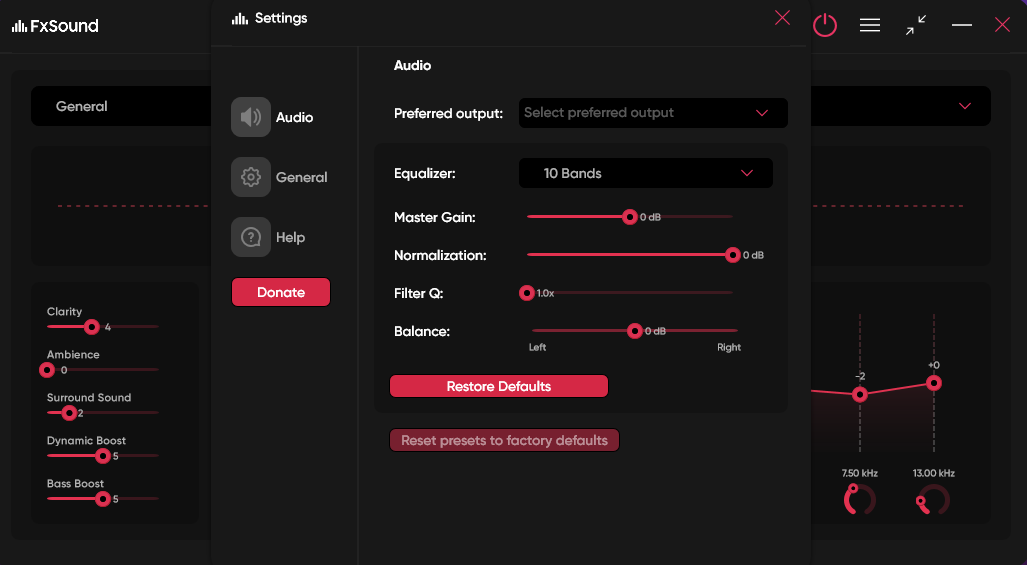Open the Preferred output dropdown

point(653,113)
